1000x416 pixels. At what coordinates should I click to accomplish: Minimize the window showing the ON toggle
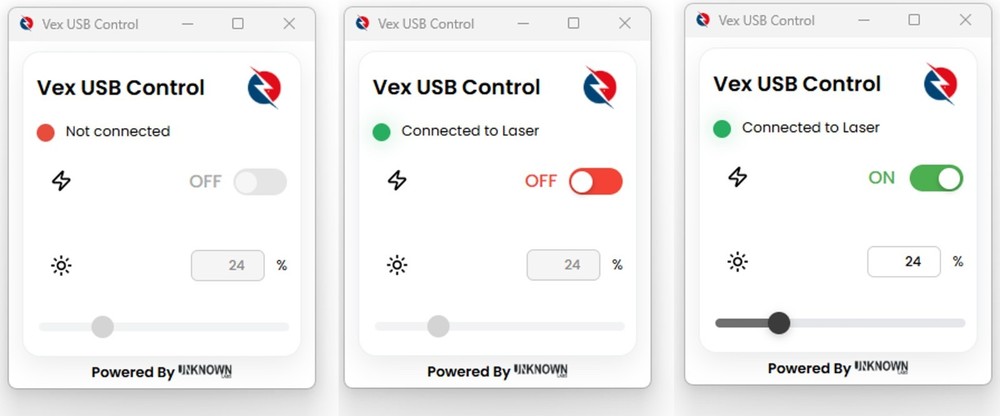point(864,20)
